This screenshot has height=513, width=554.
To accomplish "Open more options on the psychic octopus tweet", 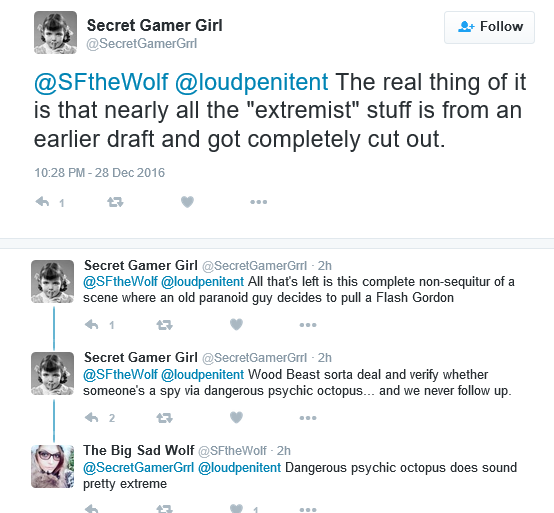I will (x=308, y=418).
